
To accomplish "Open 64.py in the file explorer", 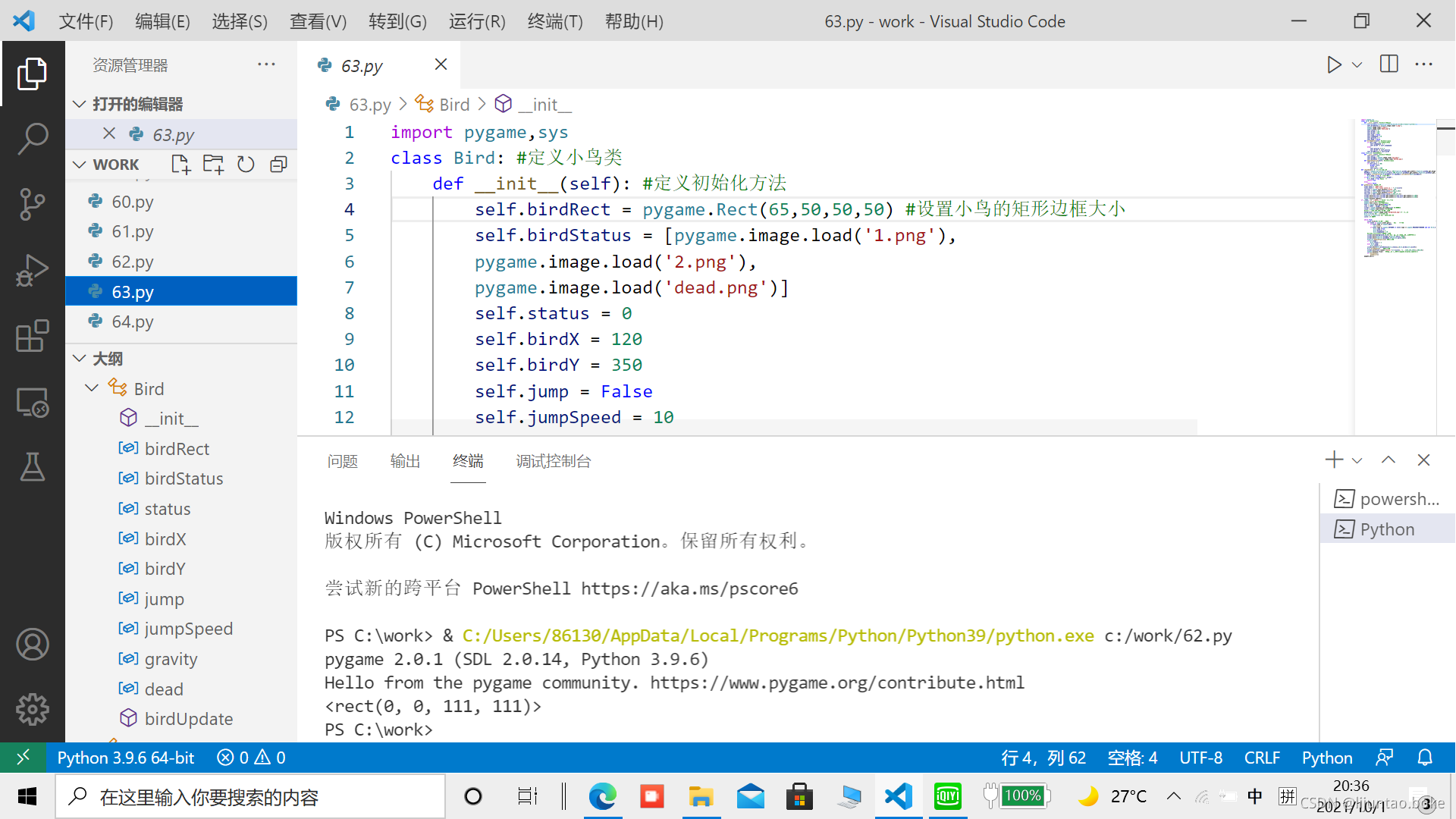I will [133, 322].
